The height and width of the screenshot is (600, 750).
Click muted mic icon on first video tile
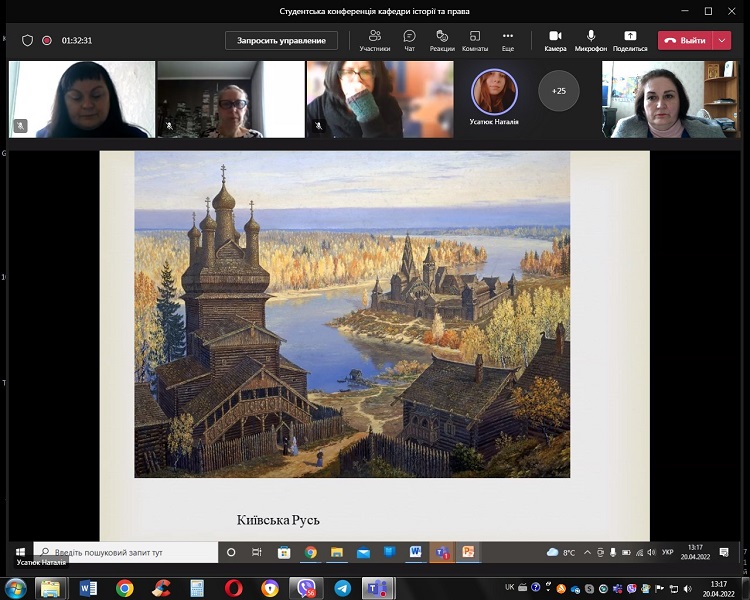(x=21, y=126)
